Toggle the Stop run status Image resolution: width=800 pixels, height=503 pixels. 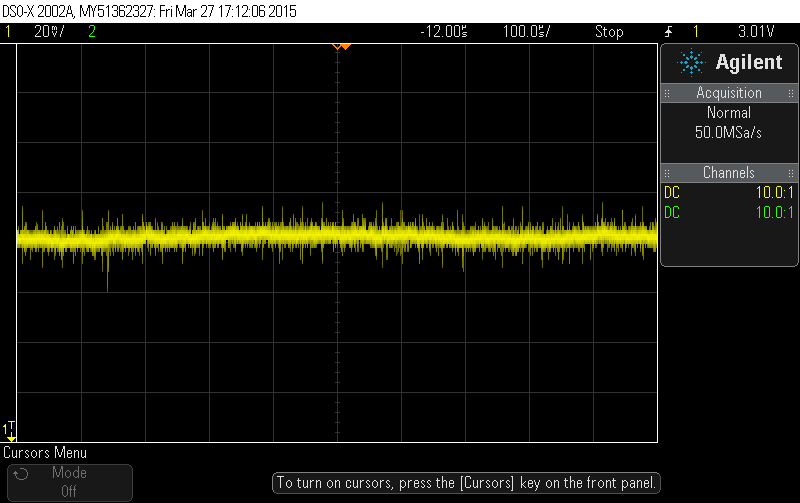tap(609, 32)
